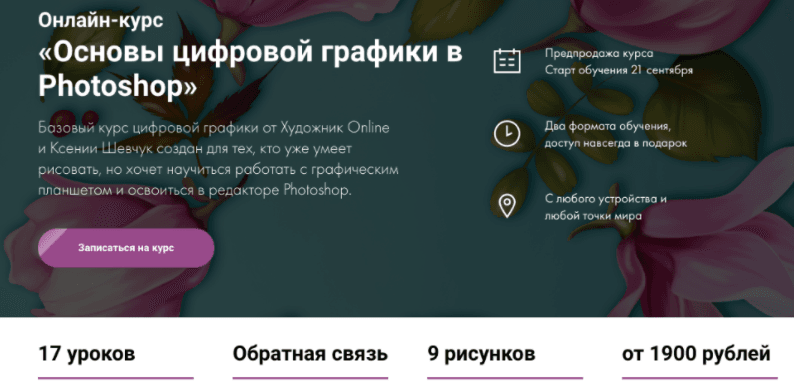
Task: Click «доступ навсегда в подарок» text
Action: point(616,143)
